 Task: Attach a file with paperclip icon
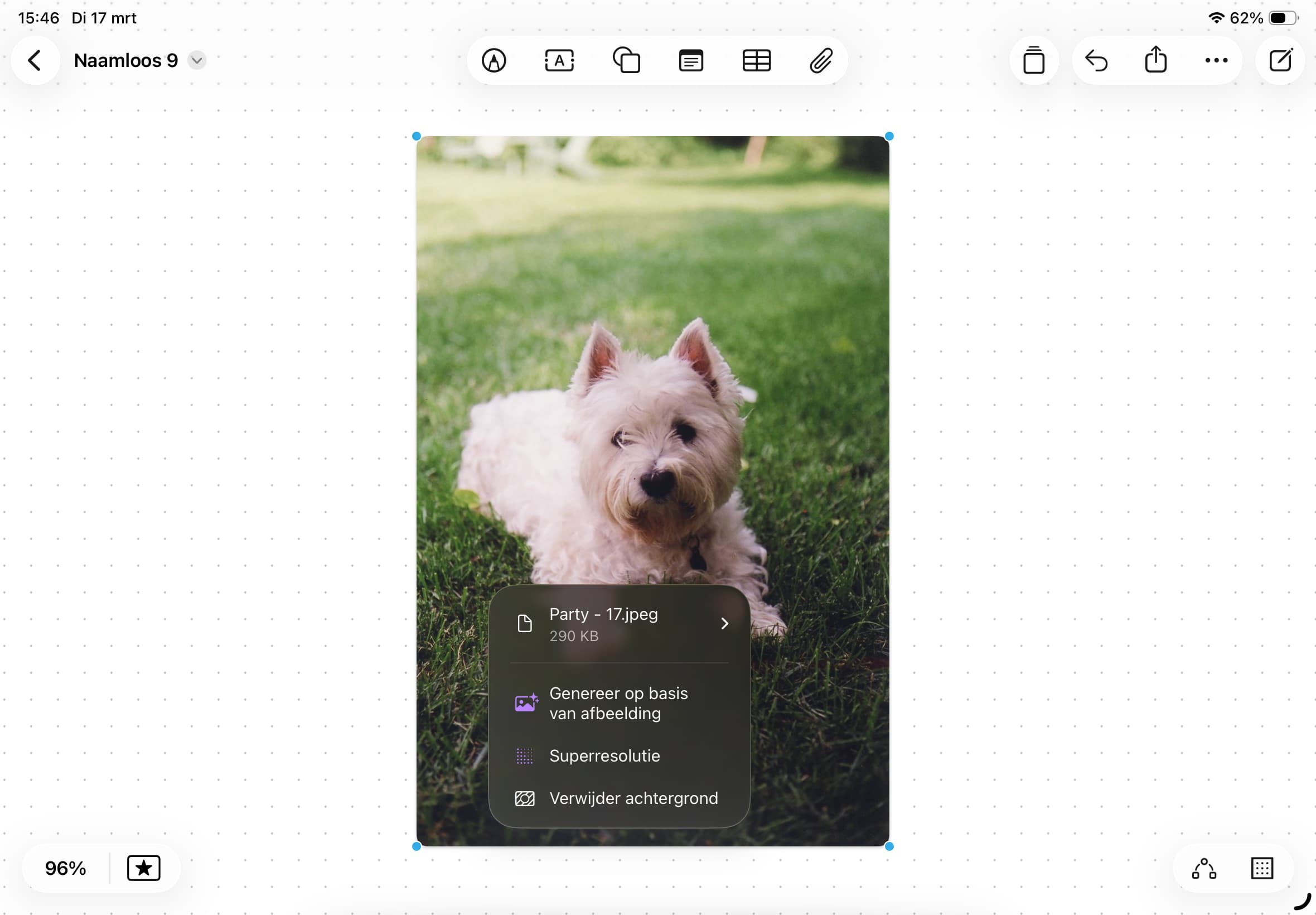coord(821,60)
